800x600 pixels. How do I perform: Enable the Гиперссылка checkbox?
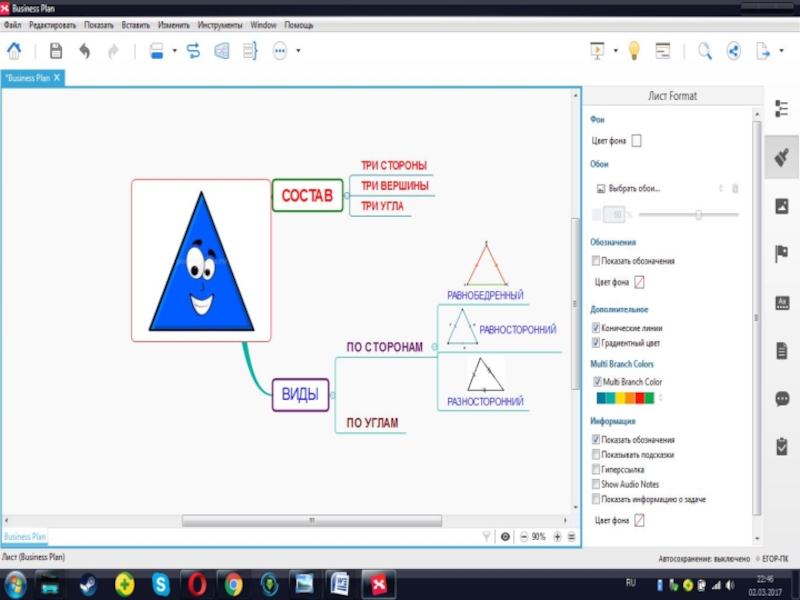point(597,469)
